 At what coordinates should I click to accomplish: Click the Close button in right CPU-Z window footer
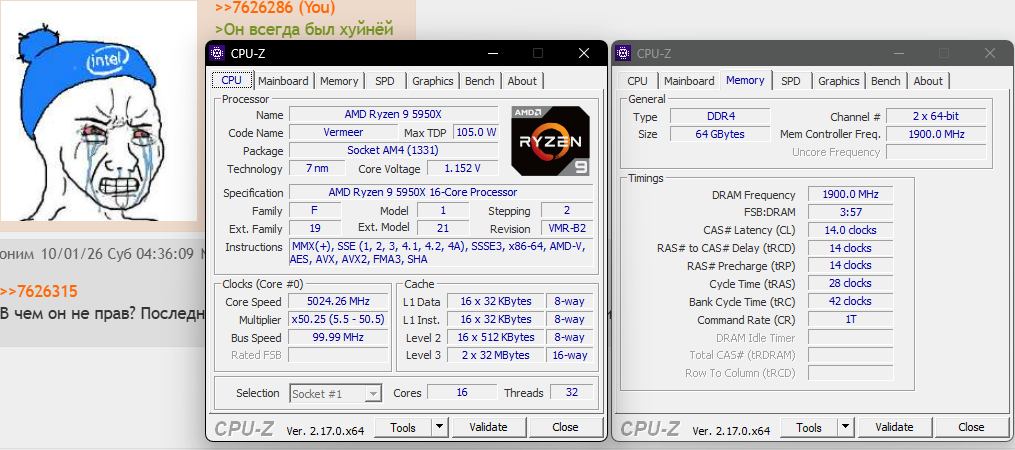(x=971, y=427)
